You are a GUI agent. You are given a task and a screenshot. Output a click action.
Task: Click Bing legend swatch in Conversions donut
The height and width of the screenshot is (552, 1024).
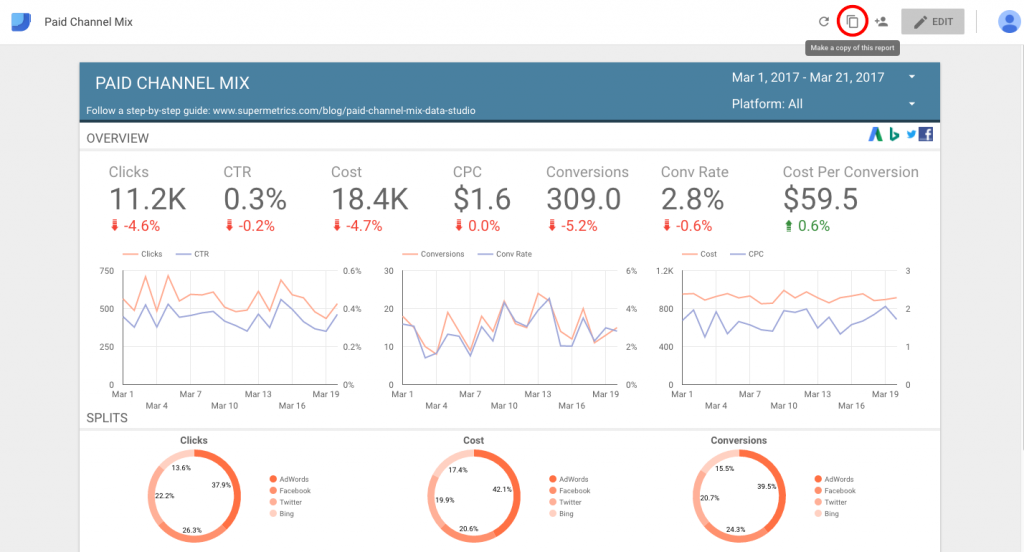(x=819, y=513)
